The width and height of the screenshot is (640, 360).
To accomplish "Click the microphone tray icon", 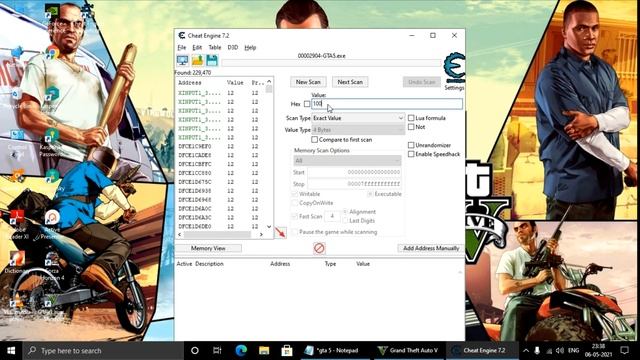I will point(537,350).
